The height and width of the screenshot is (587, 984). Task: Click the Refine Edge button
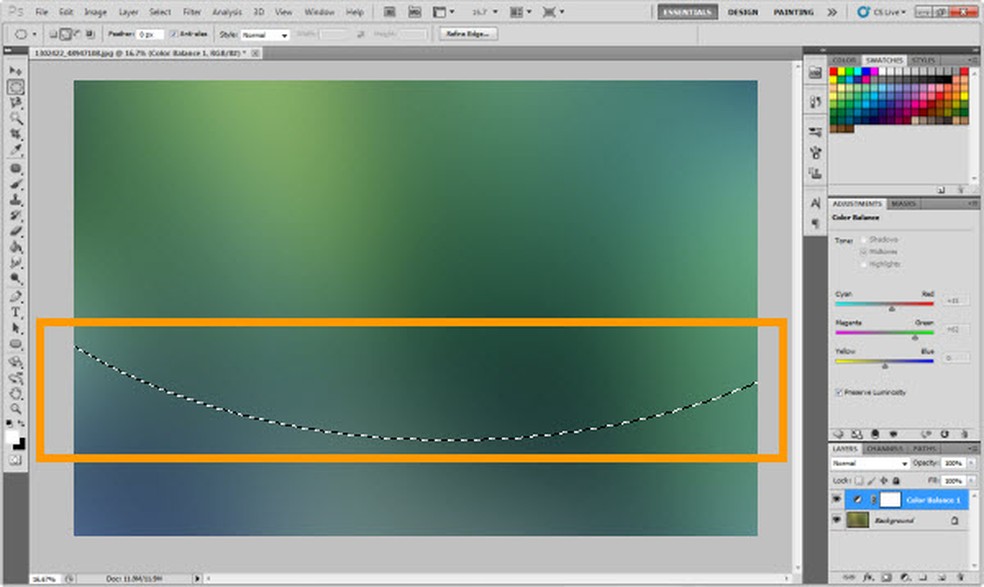(x=468, y=34)
